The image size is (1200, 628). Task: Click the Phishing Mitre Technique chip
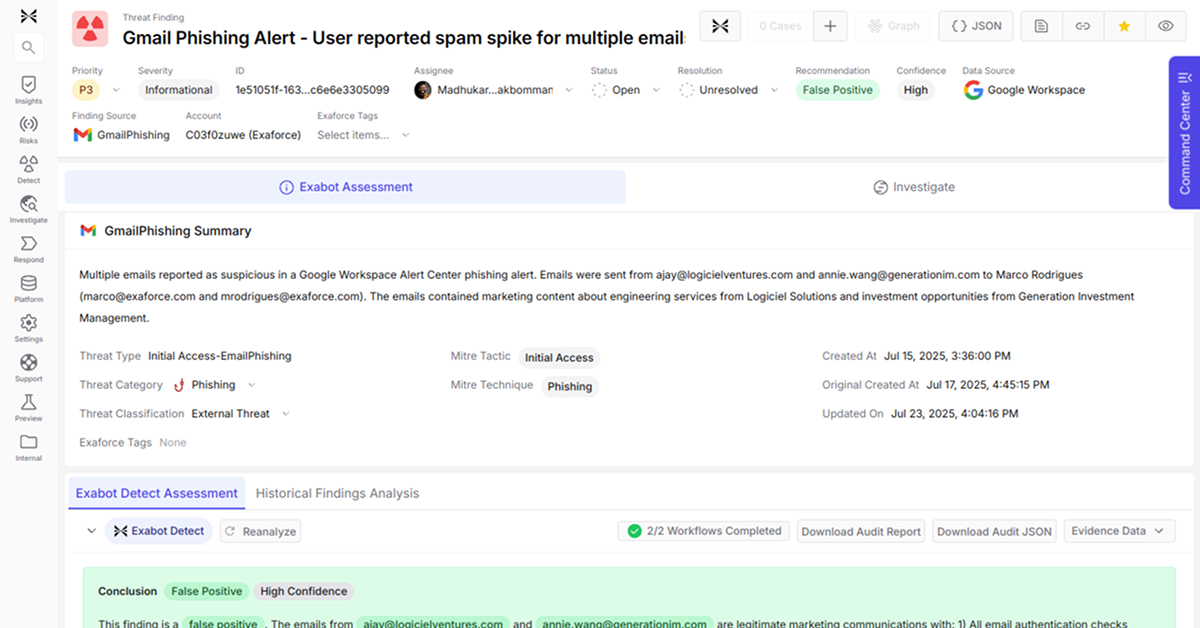570,387
